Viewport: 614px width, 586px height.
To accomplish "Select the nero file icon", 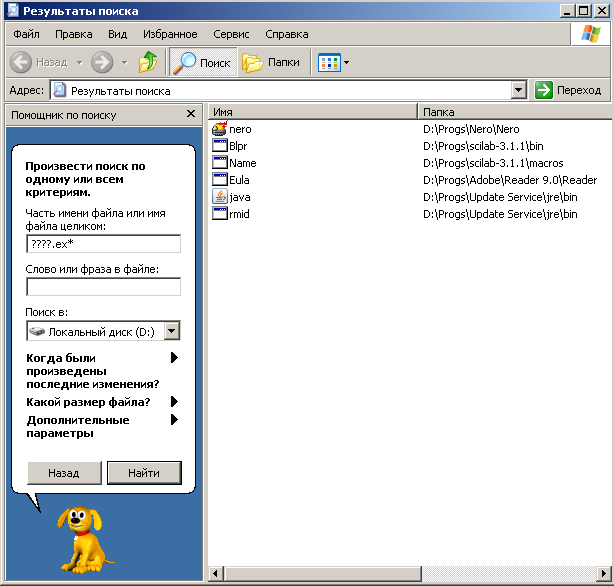I will point(220,129).
